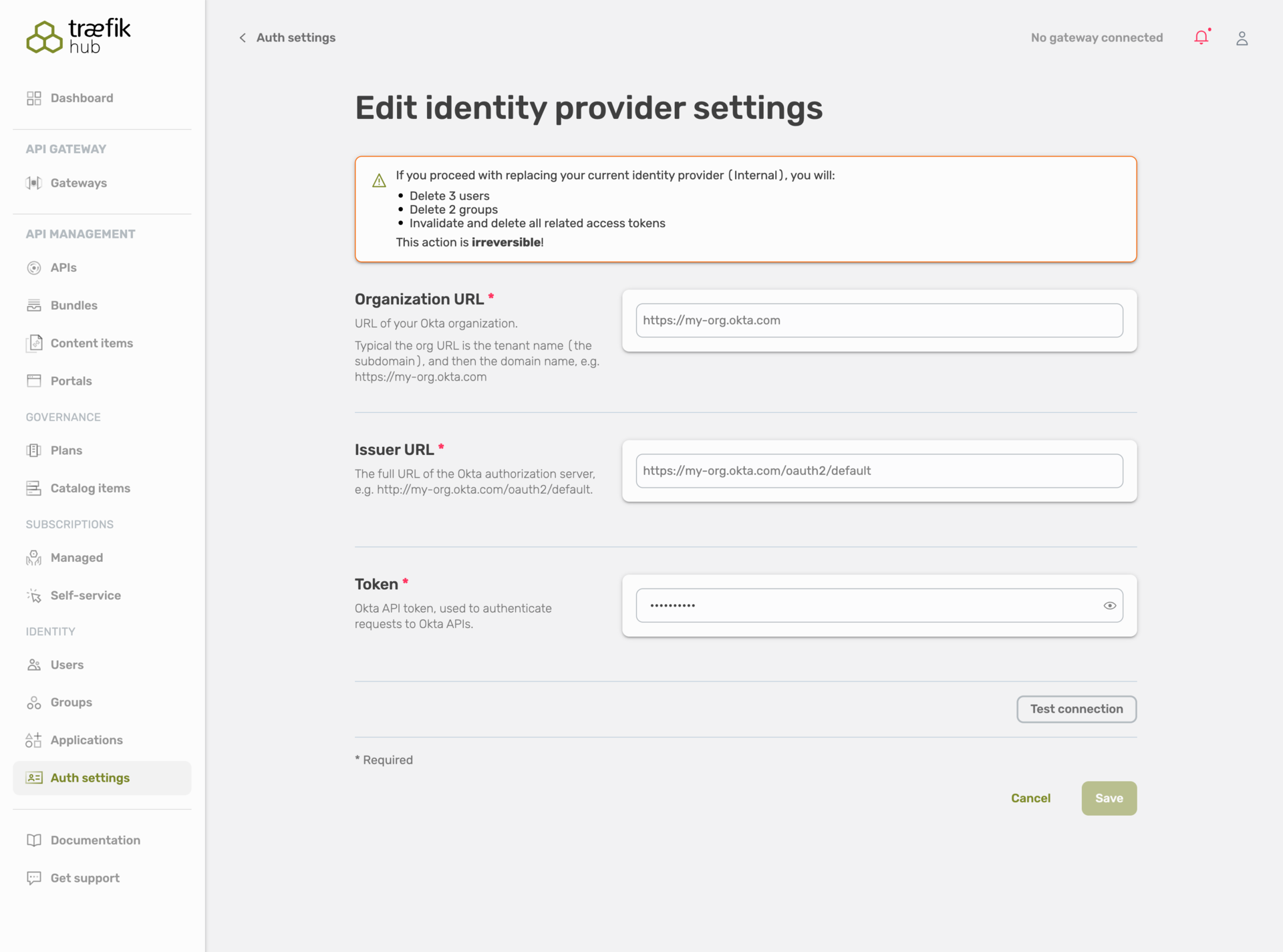Viewport: 1283px width, 952px height.
Task: Open the Bundles section
Action: pos(102,305)
